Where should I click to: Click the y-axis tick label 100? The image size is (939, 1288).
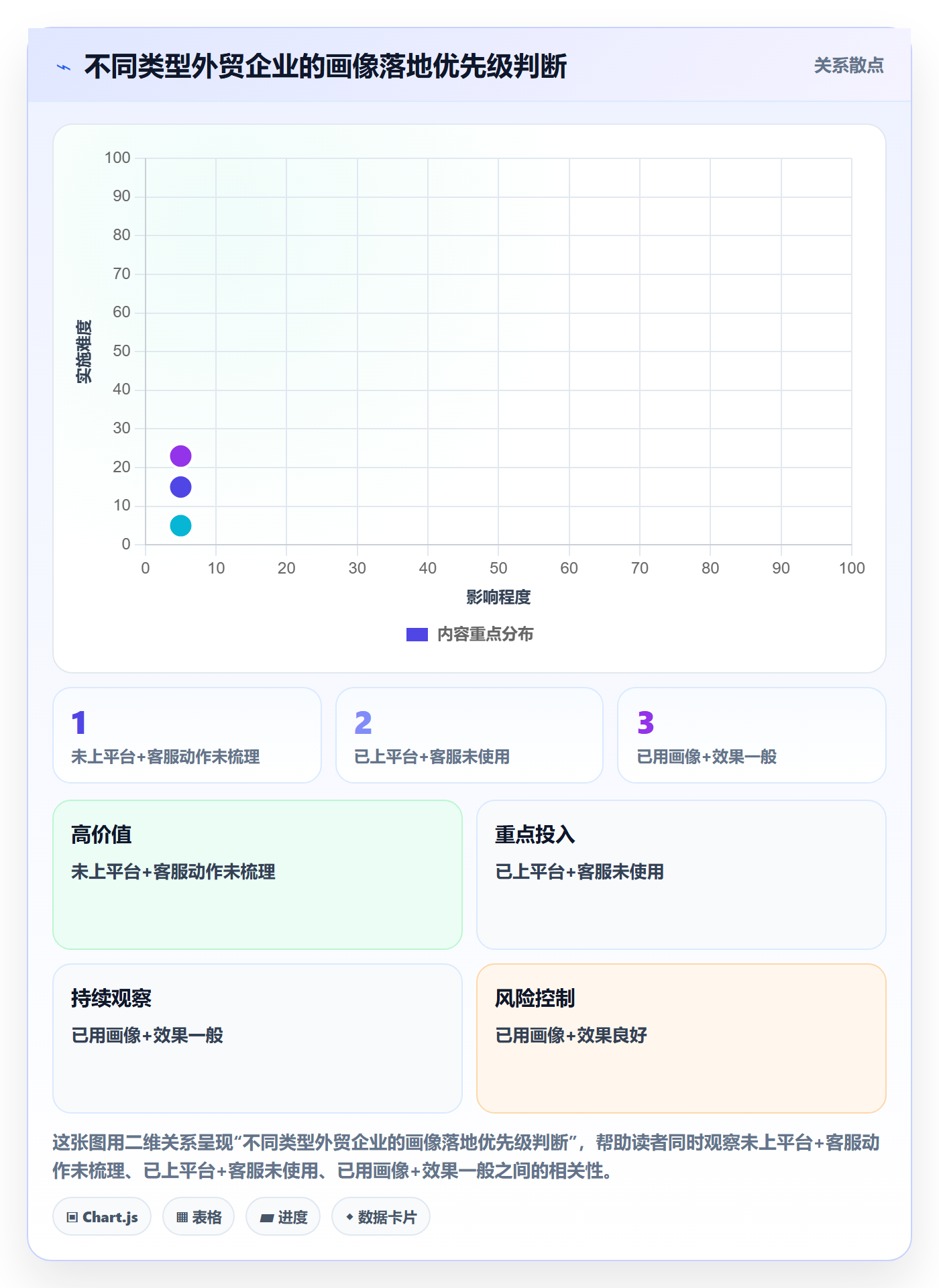tap(117, 158)
